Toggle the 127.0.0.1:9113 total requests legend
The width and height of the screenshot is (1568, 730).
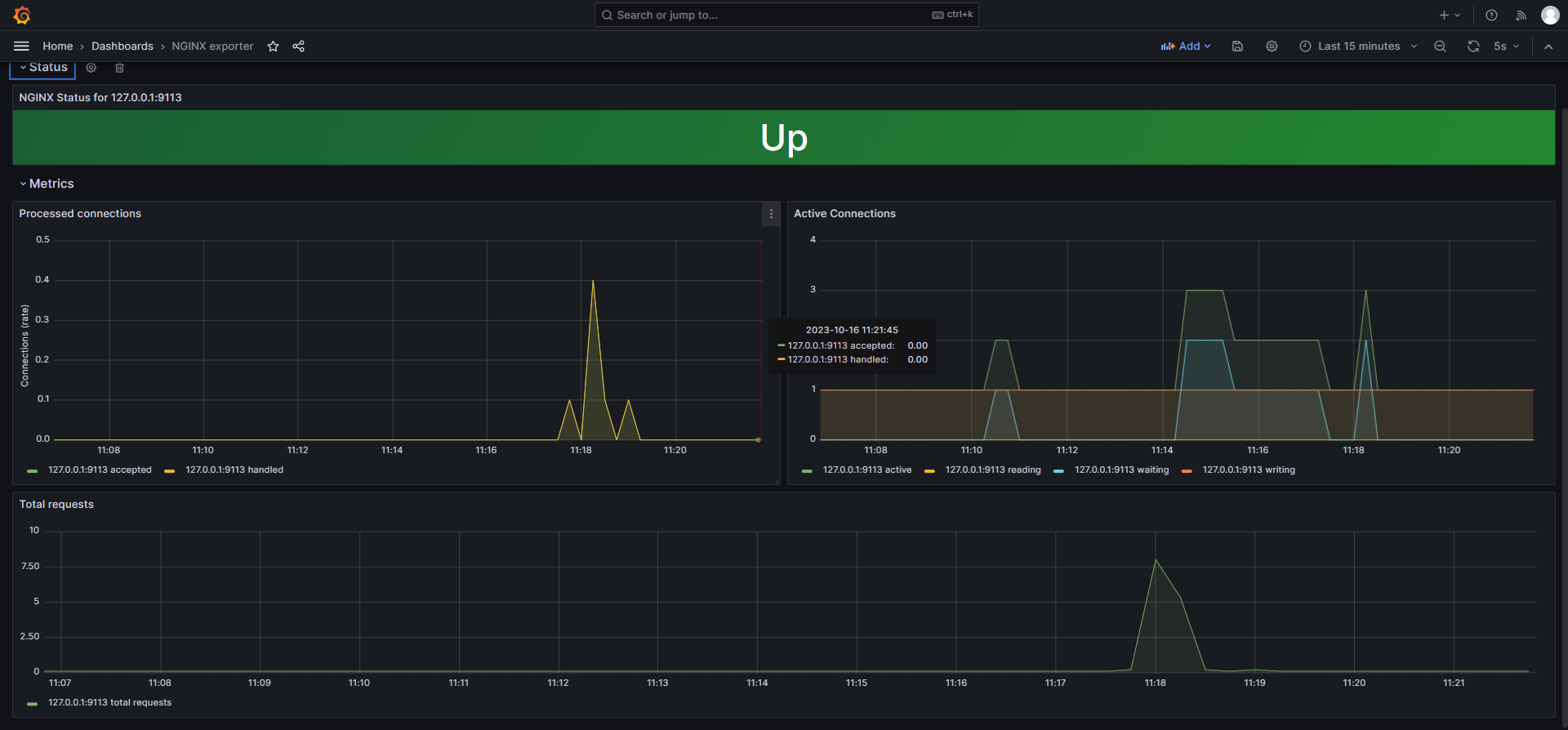click(x=109, y=703)
